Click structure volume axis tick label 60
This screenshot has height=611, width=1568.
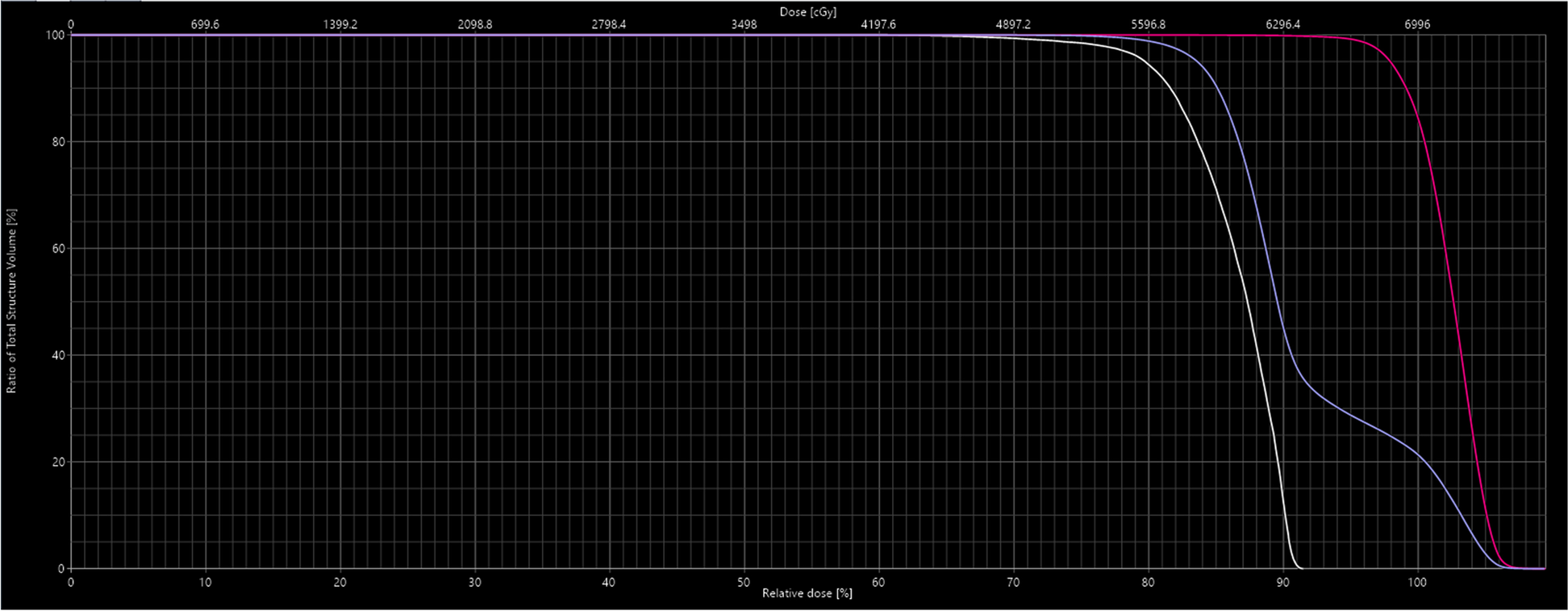(58, 249)
